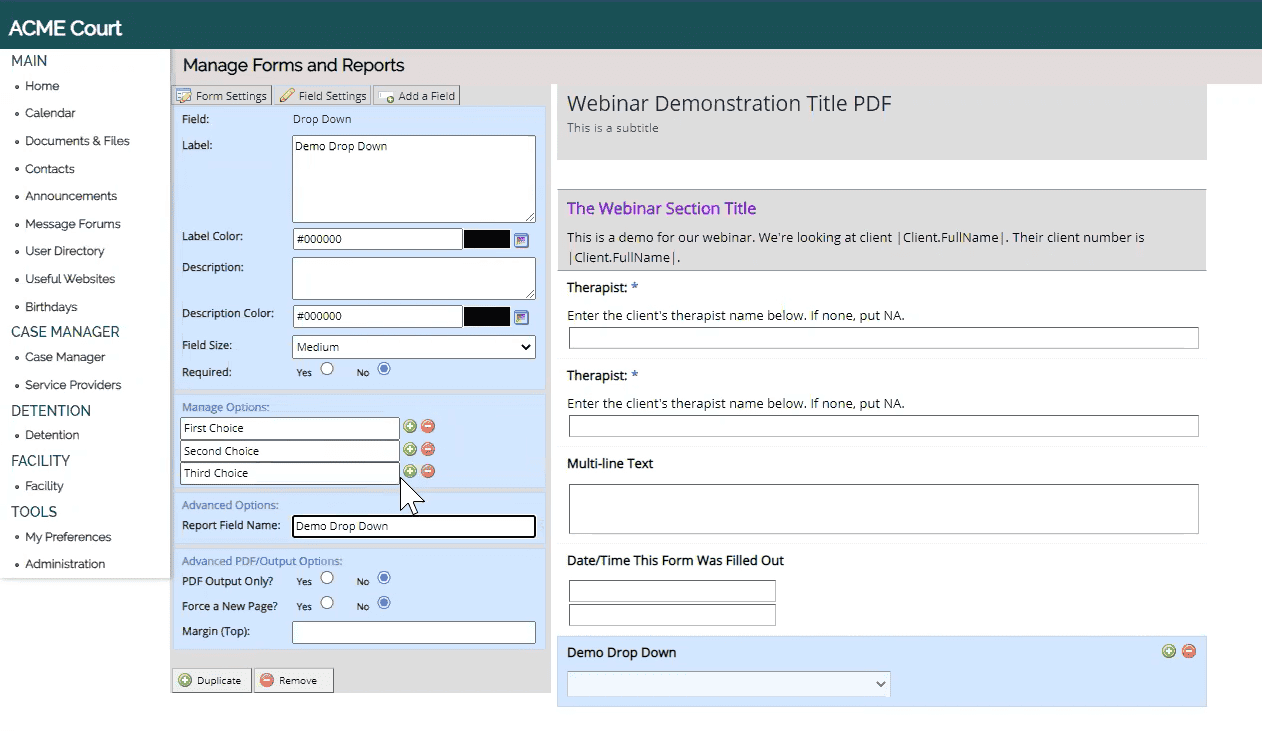
Task: Click the Label Color hex input
Action: (x=377, y=239)
